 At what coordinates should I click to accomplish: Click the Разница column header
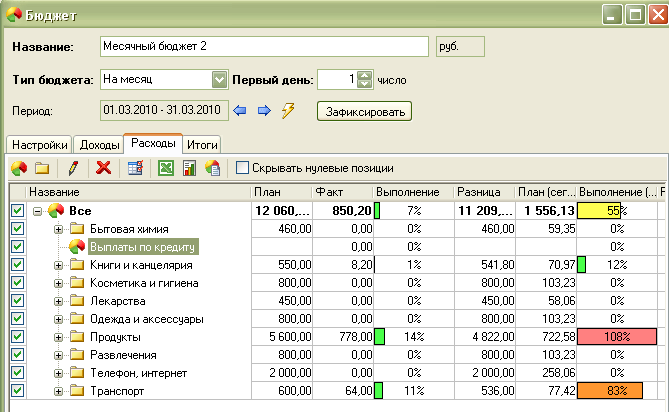[484, 192]
